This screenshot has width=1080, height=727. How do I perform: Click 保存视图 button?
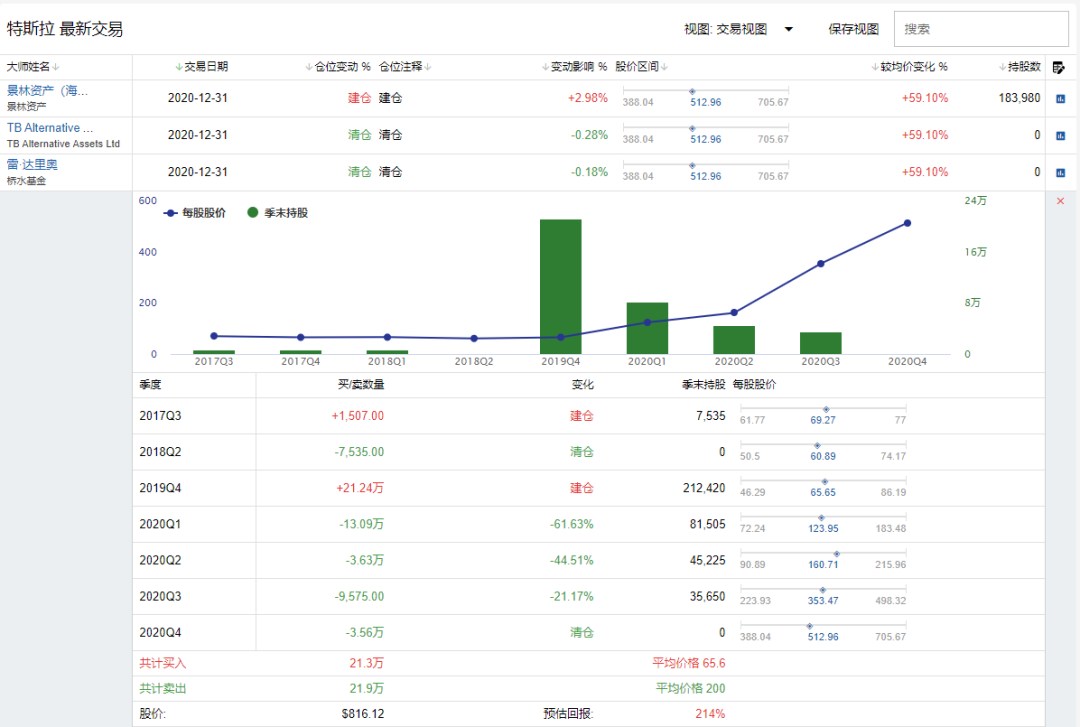point(853,29)
